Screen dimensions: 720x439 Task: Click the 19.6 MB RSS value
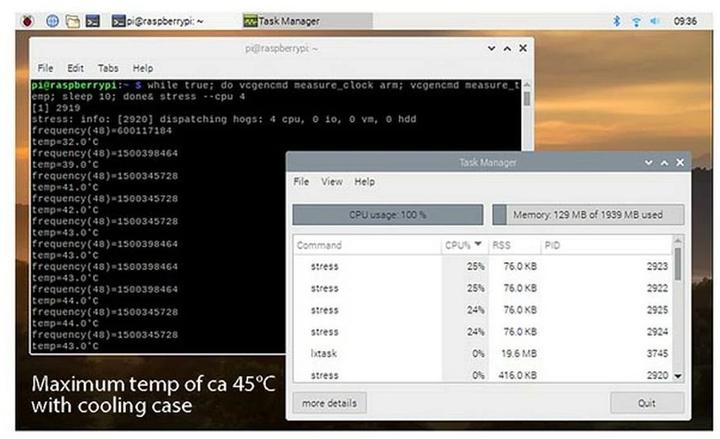(519, 354)
